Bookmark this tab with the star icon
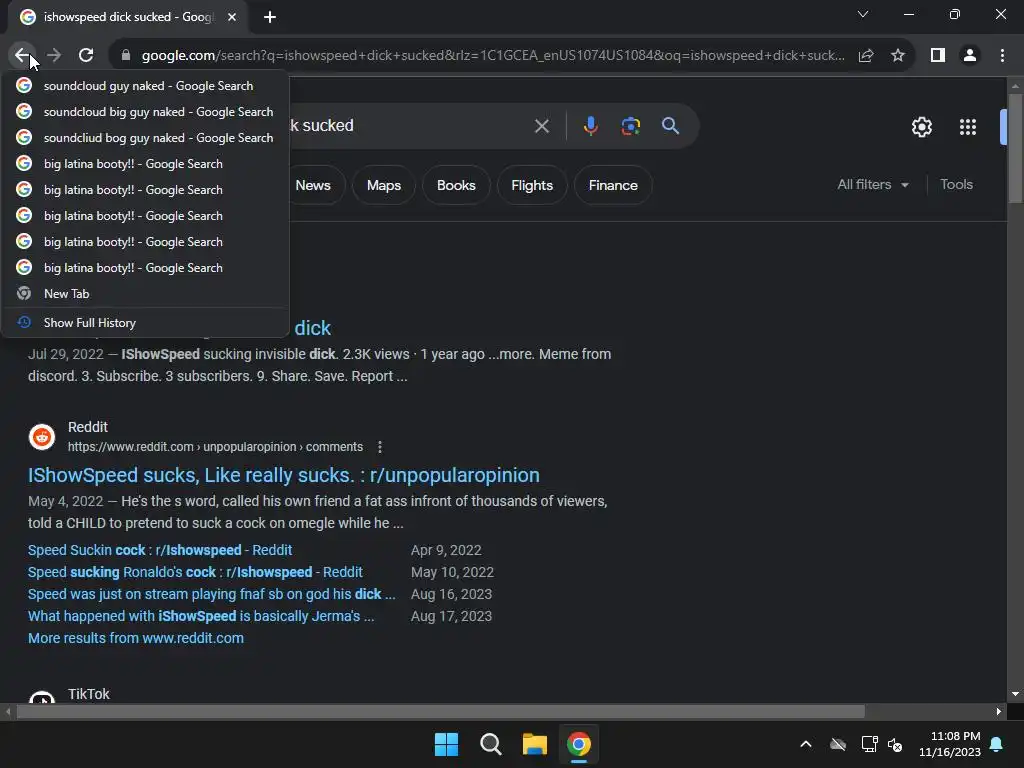 coord(898,56)
